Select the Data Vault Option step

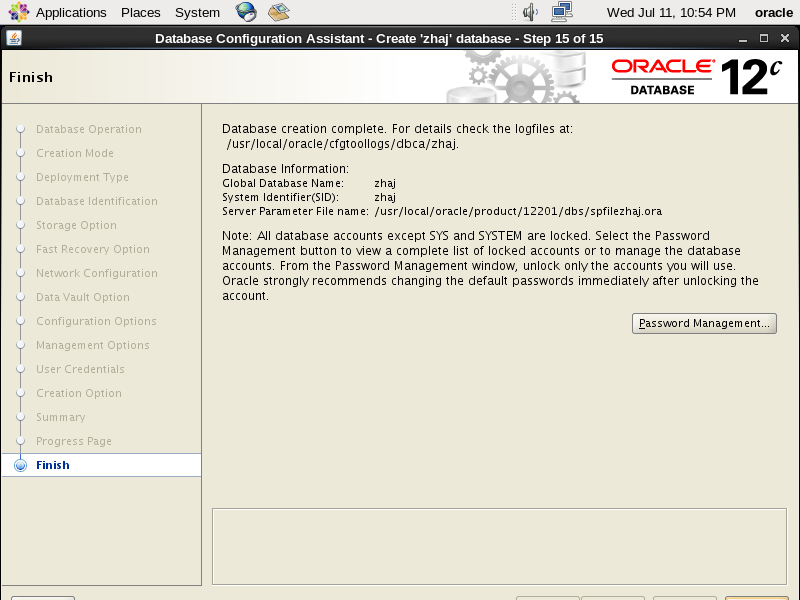(83, 297)
